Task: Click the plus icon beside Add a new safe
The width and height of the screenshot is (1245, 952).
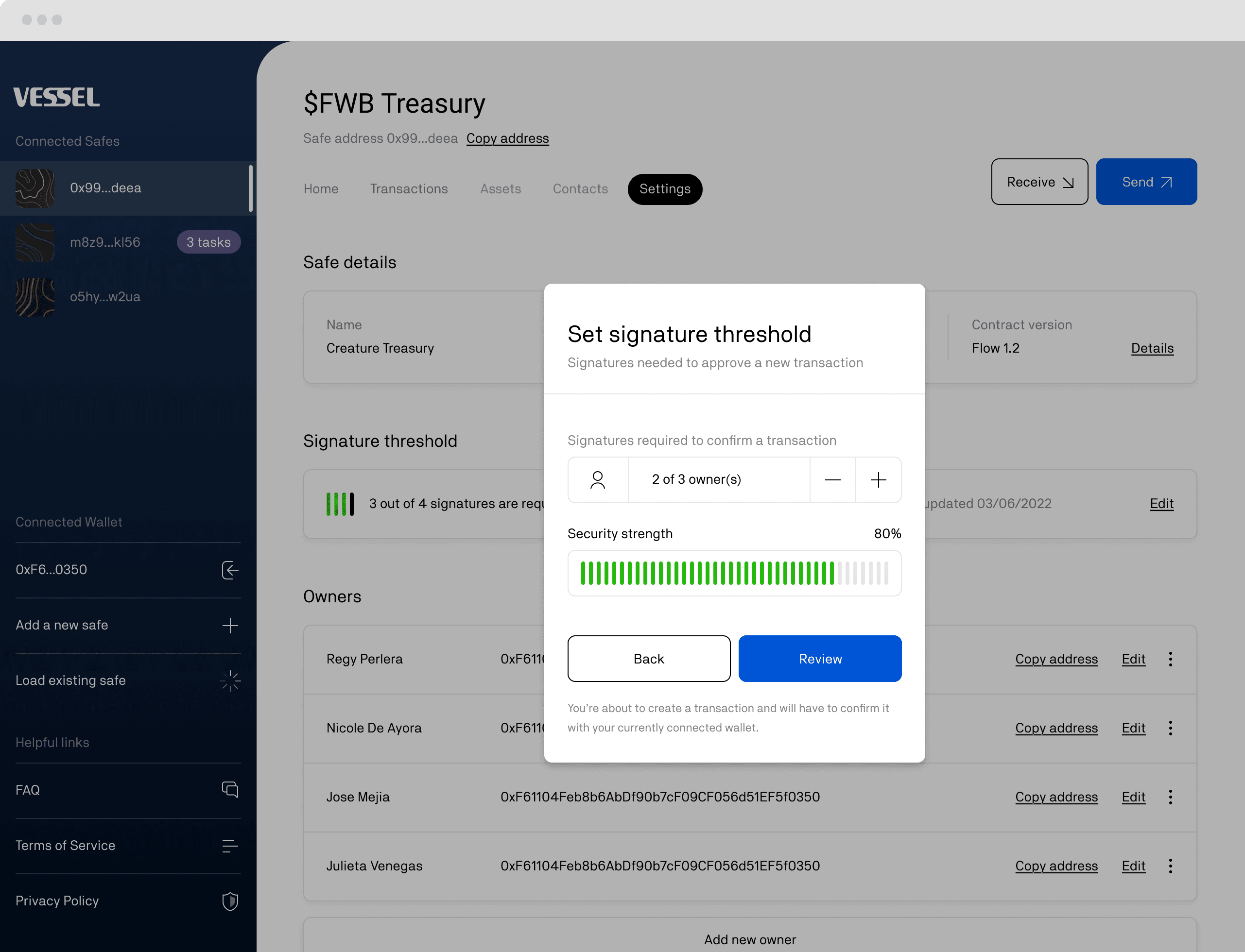Action: pos(229,626)
